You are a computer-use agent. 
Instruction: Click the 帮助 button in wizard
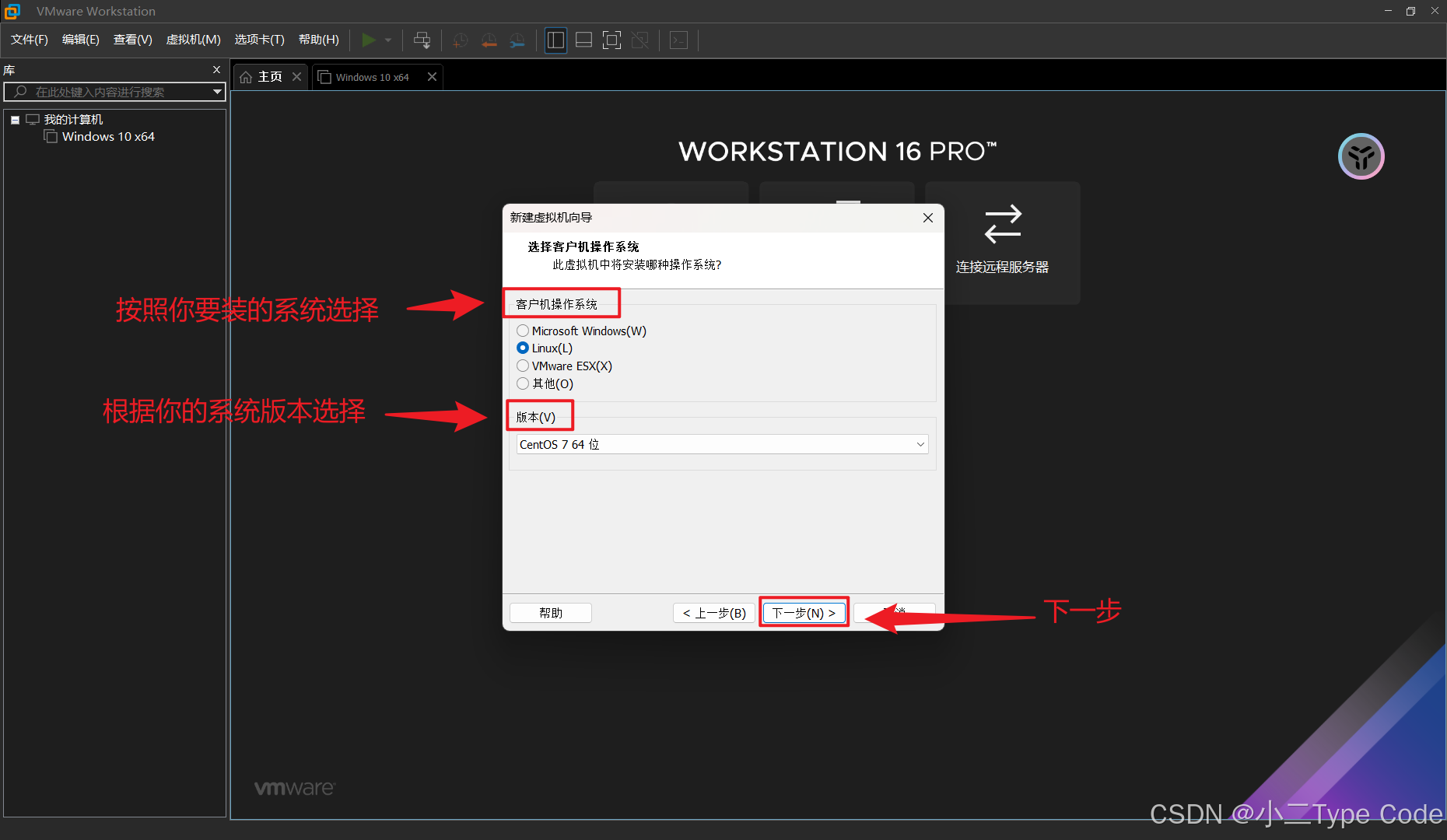551,613
